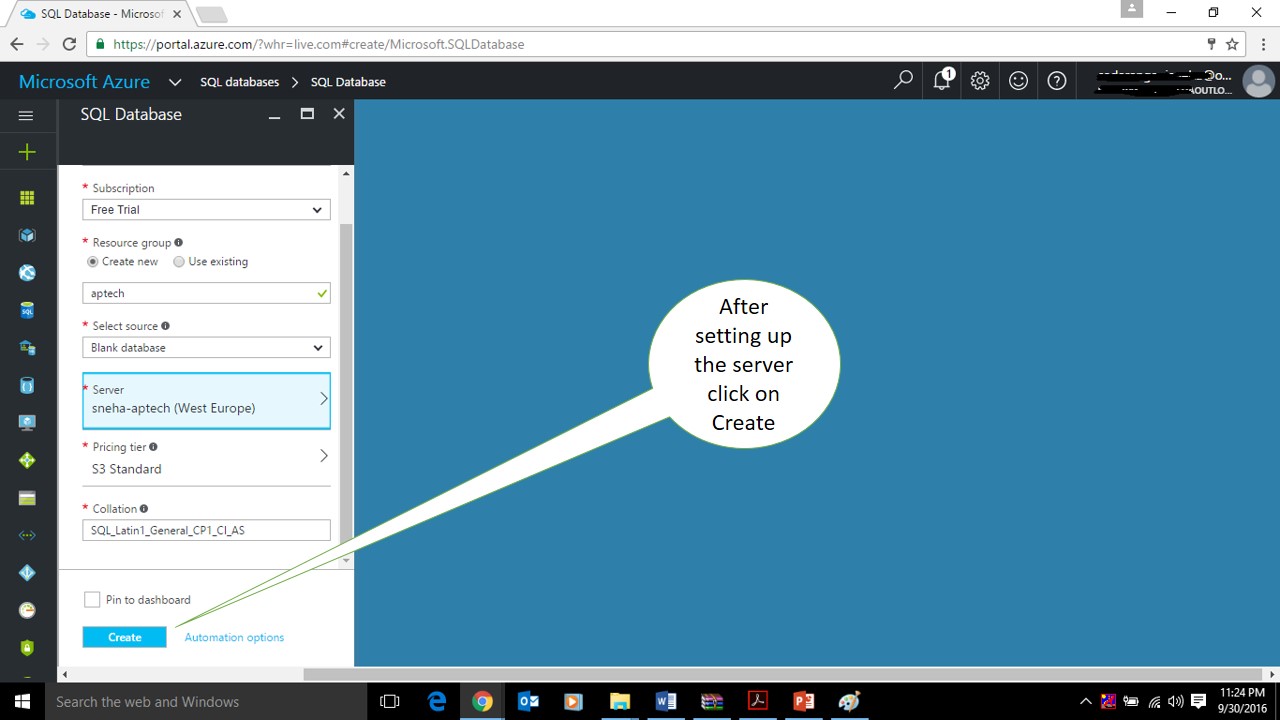The height and width of the screenshot is (720, 1280).
Task: Click Search the web and Windows box
Action: click(x=206, y=701)
